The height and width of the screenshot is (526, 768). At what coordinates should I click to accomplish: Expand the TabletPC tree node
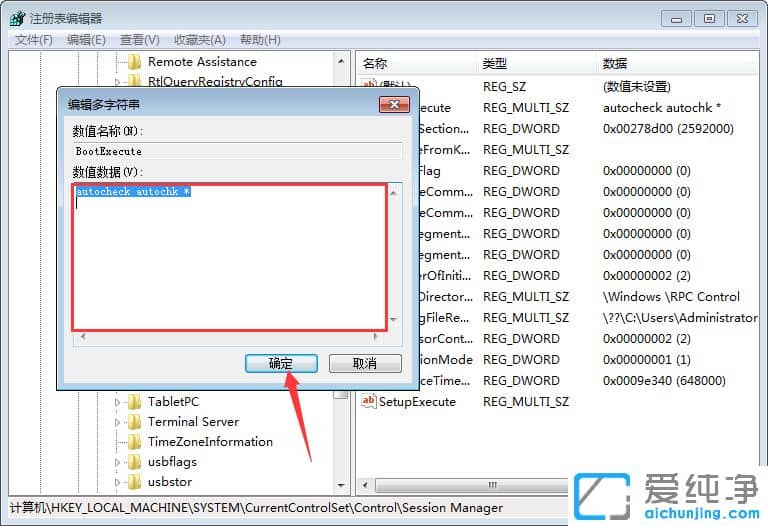point(117,402)
